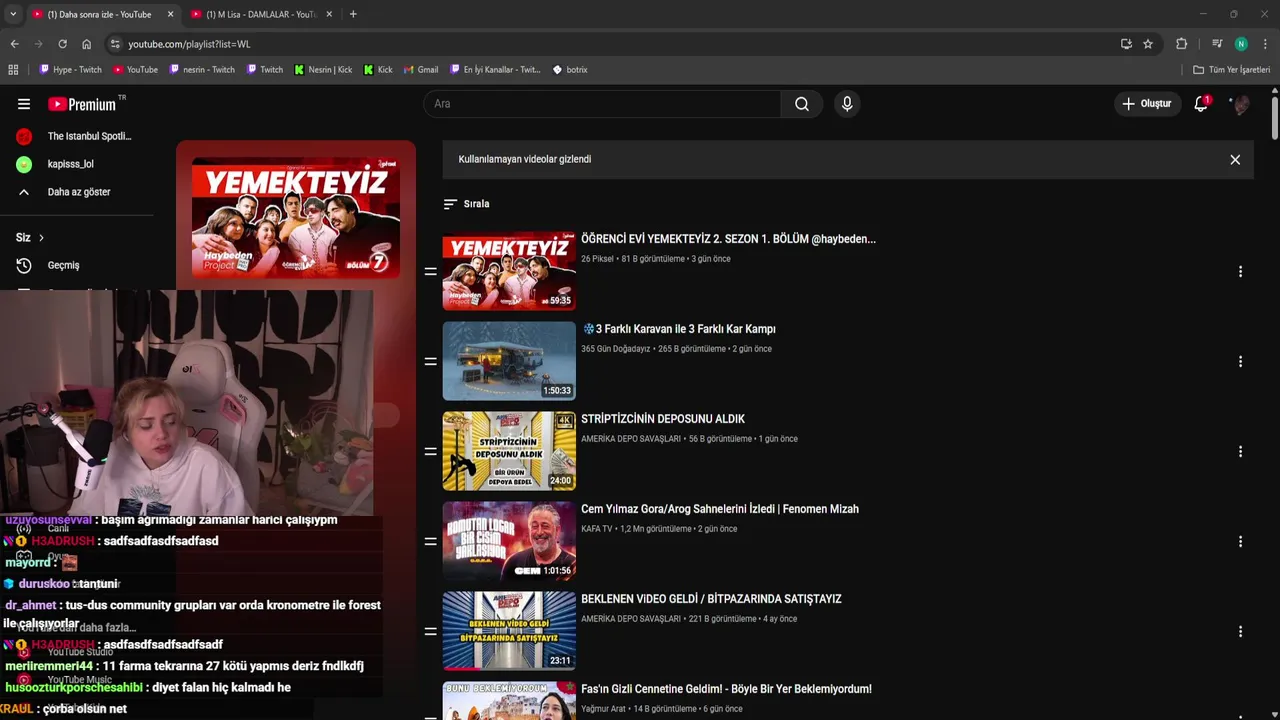Open the media control icon in toolbar
The height and width of the screenshot is (720, 1280).
(x=1217, y=44)
